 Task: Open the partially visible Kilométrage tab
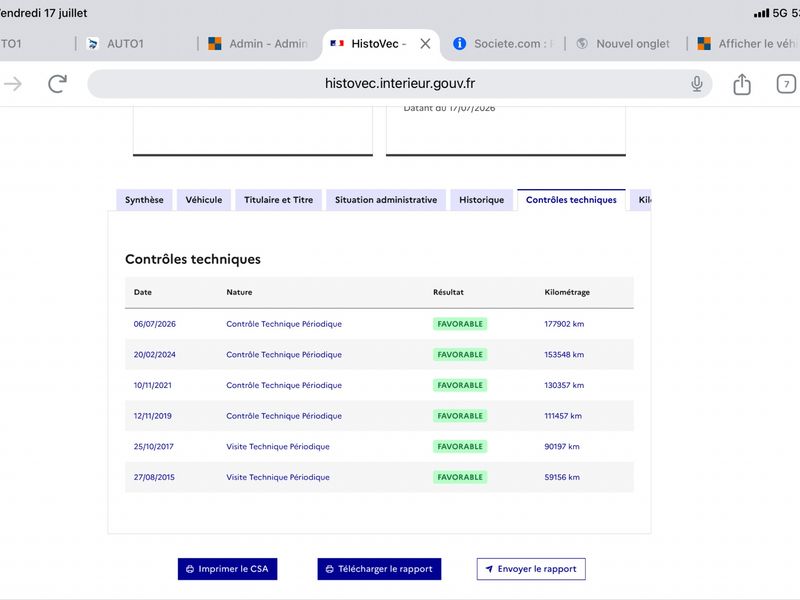(x=641, y=200)
